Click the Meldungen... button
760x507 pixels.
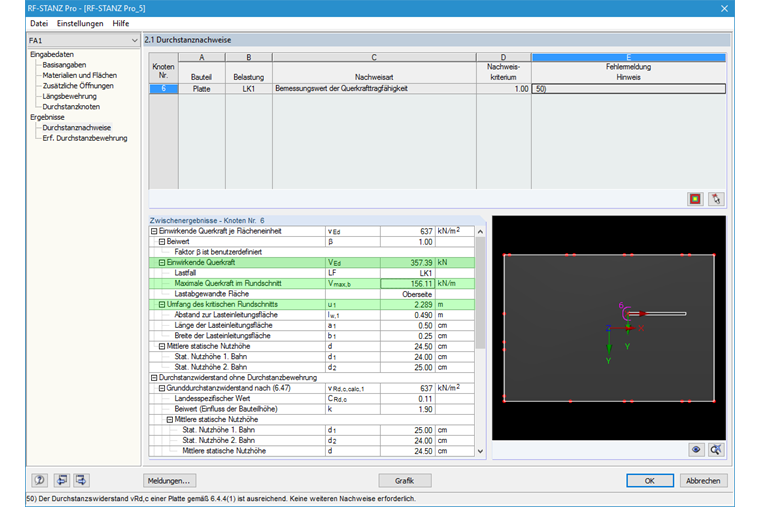(169, 480)
